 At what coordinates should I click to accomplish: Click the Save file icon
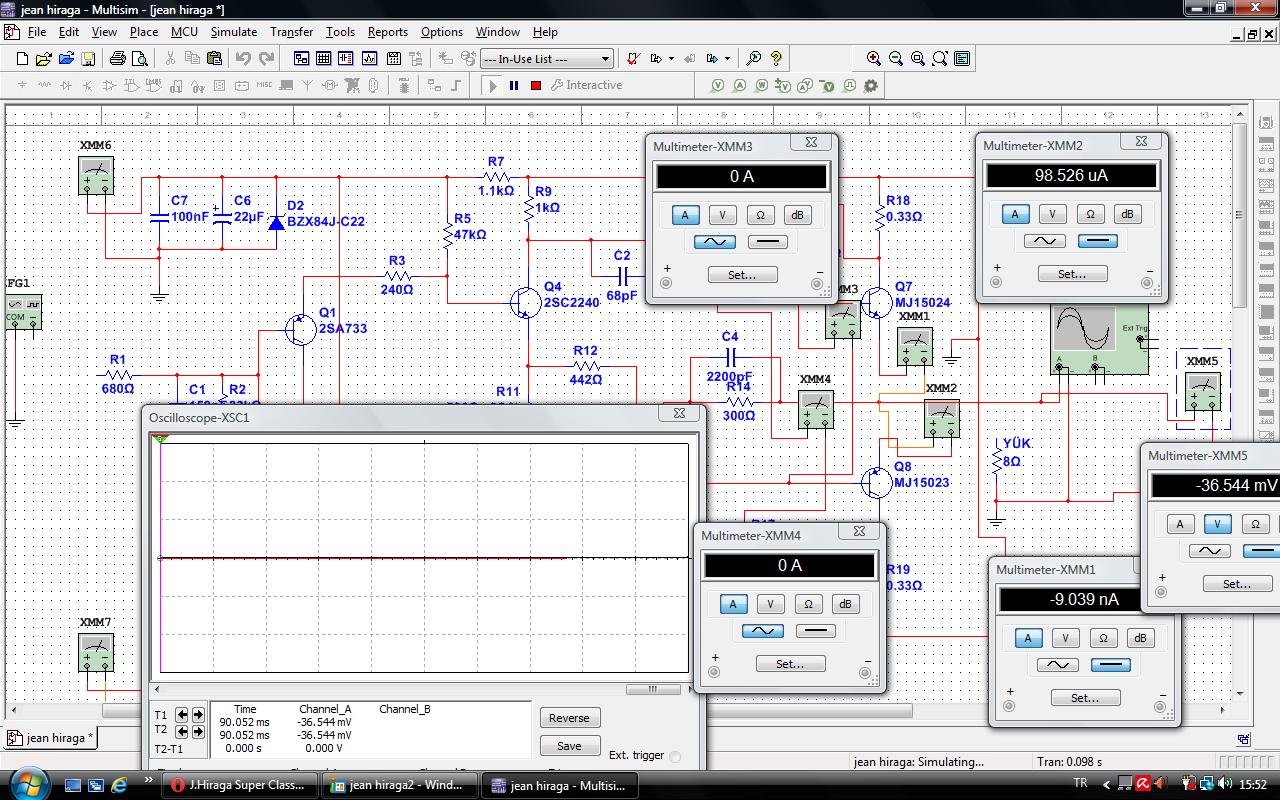click(88, 59)
